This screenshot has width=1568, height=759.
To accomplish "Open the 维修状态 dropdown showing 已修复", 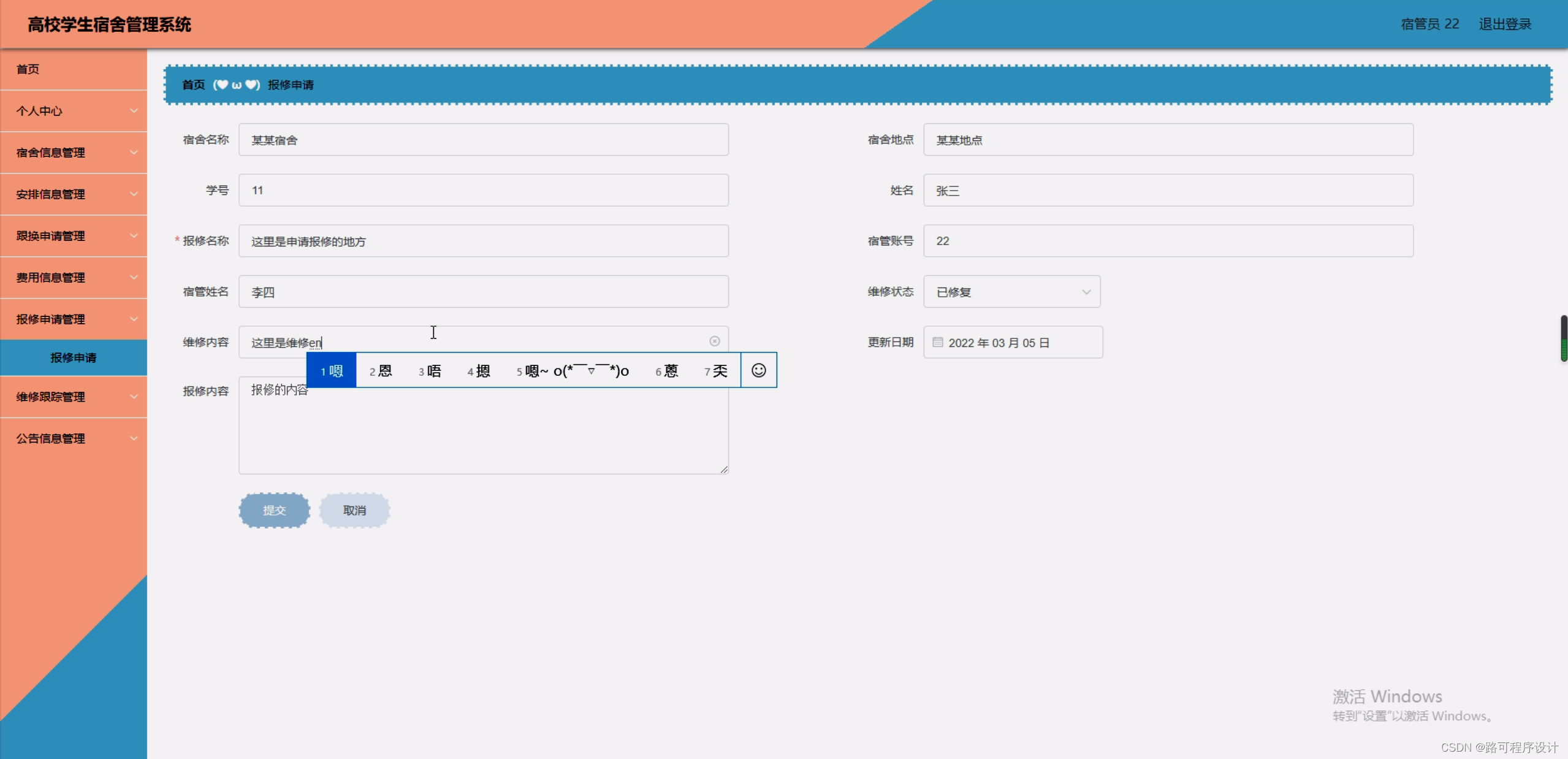I will pyautogui.click(x=1011, y=292).
